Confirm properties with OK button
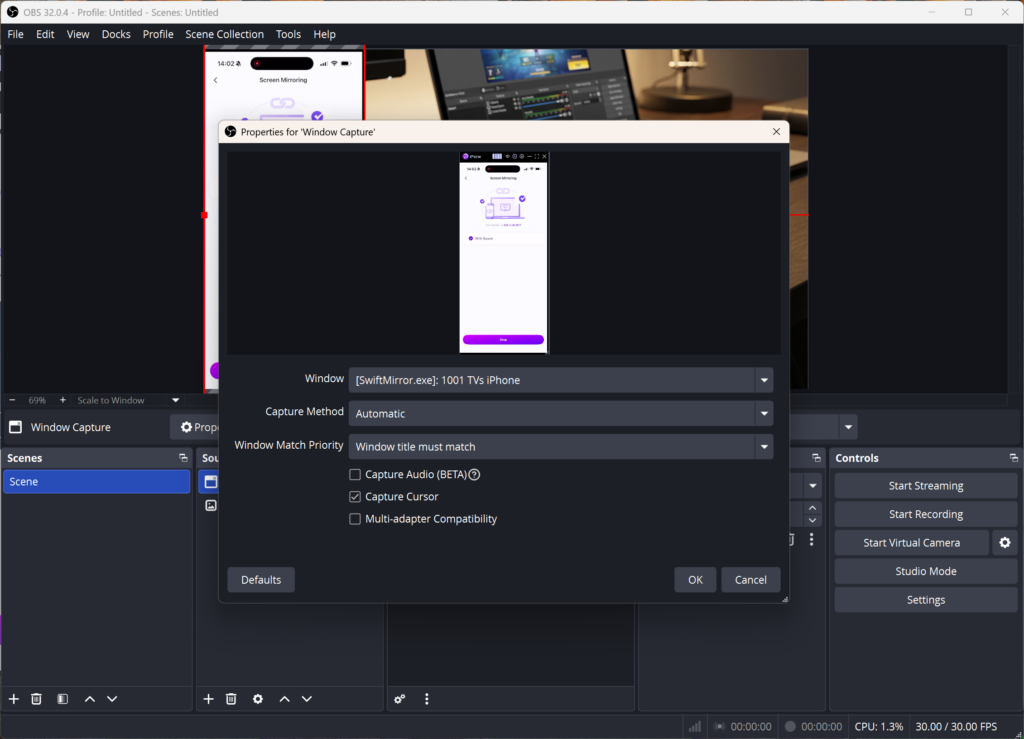 tap(695, 580)
